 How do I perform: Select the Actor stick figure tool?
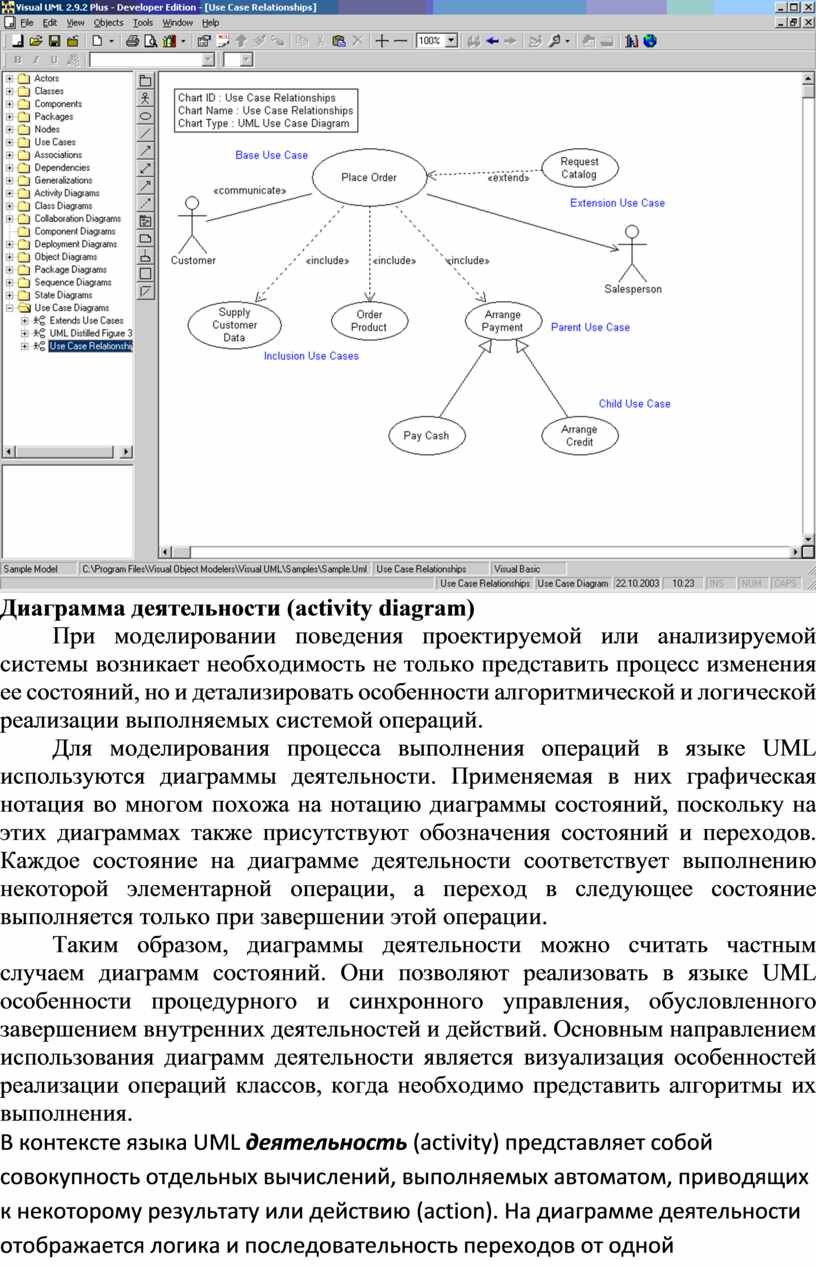click(x=146, y=98)
